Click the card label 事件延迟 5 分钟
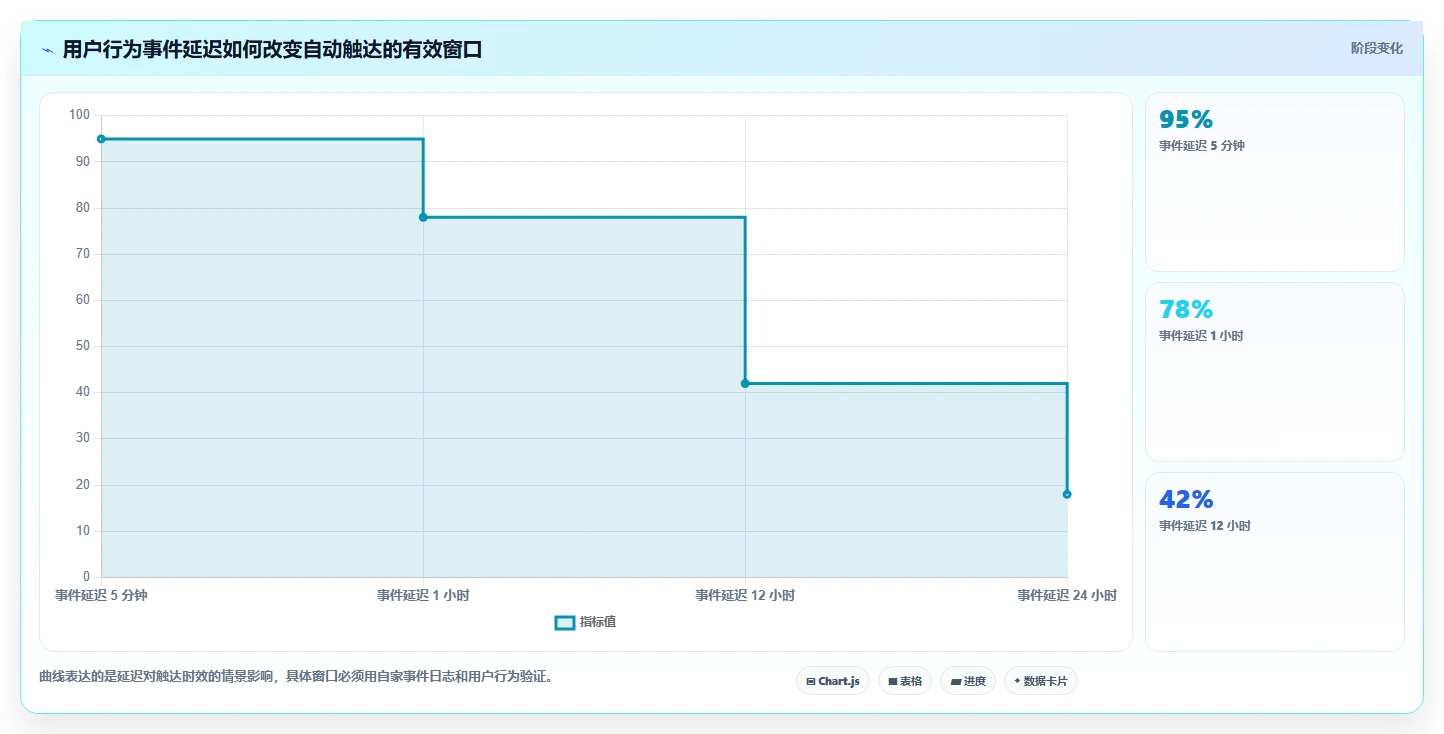The width and height of the screenshot is (1444, 734). click(1202, 146)
